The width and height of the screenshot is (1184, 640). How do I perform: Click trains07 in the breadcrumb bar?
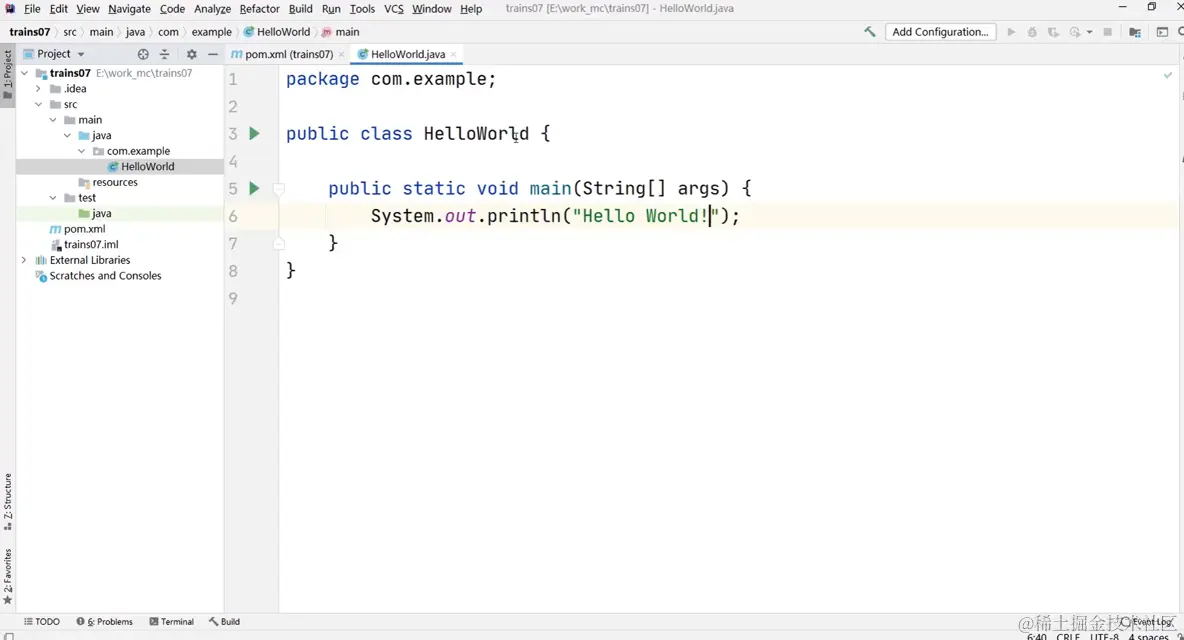tap(30, 32)
